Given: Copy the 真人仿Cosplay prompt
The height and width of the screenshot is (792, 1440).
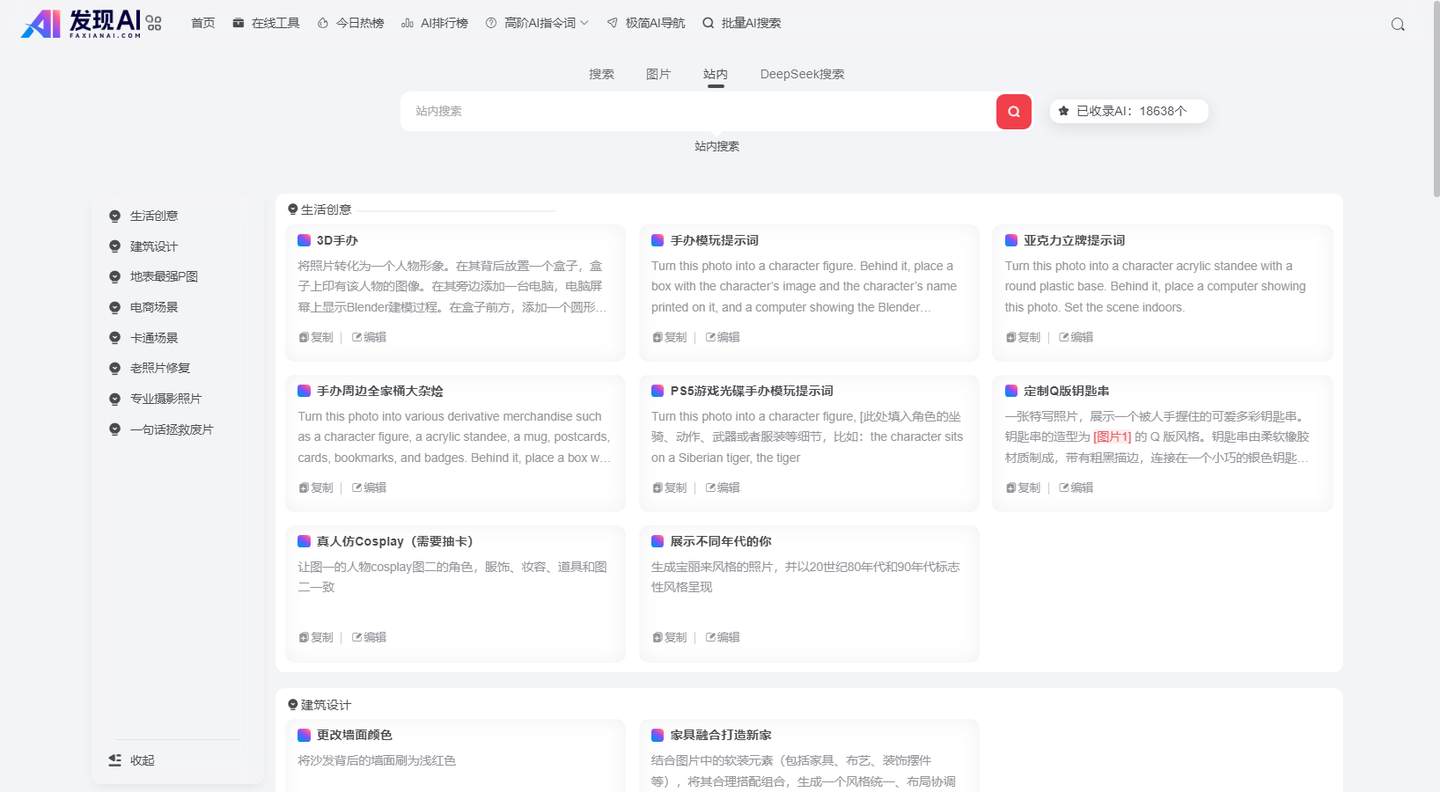Looking at the screenshot, I should coord(316,637).
